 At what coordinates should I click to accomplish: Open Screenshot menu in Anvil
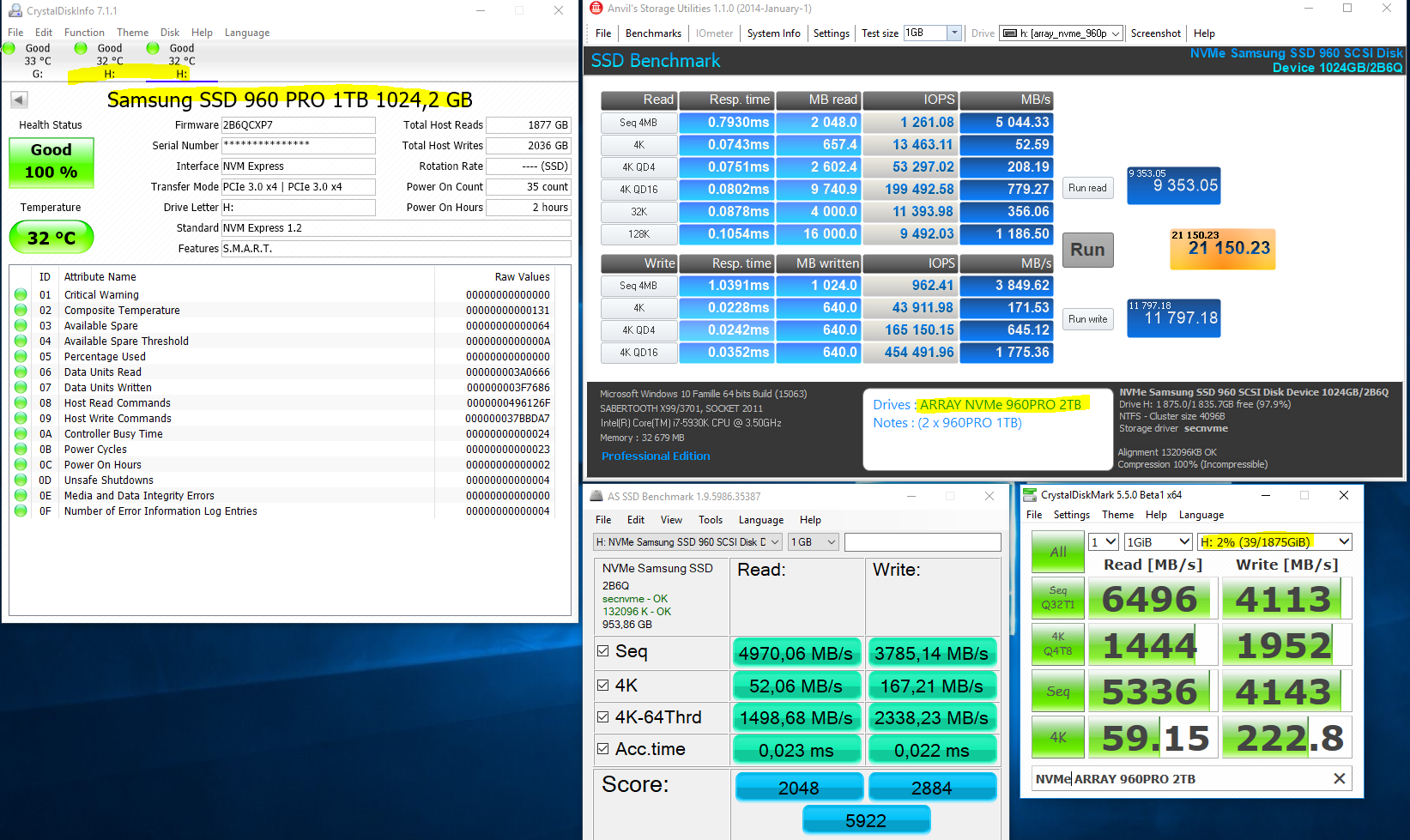(1155, 33)
